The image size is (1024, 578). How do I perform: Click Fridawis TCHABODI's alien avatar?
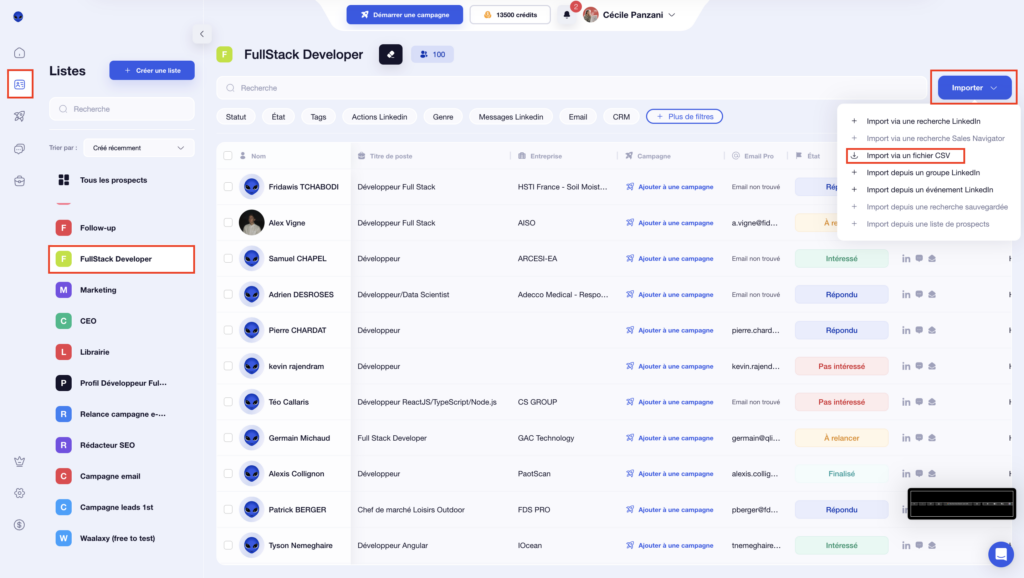tap(251, 187)
